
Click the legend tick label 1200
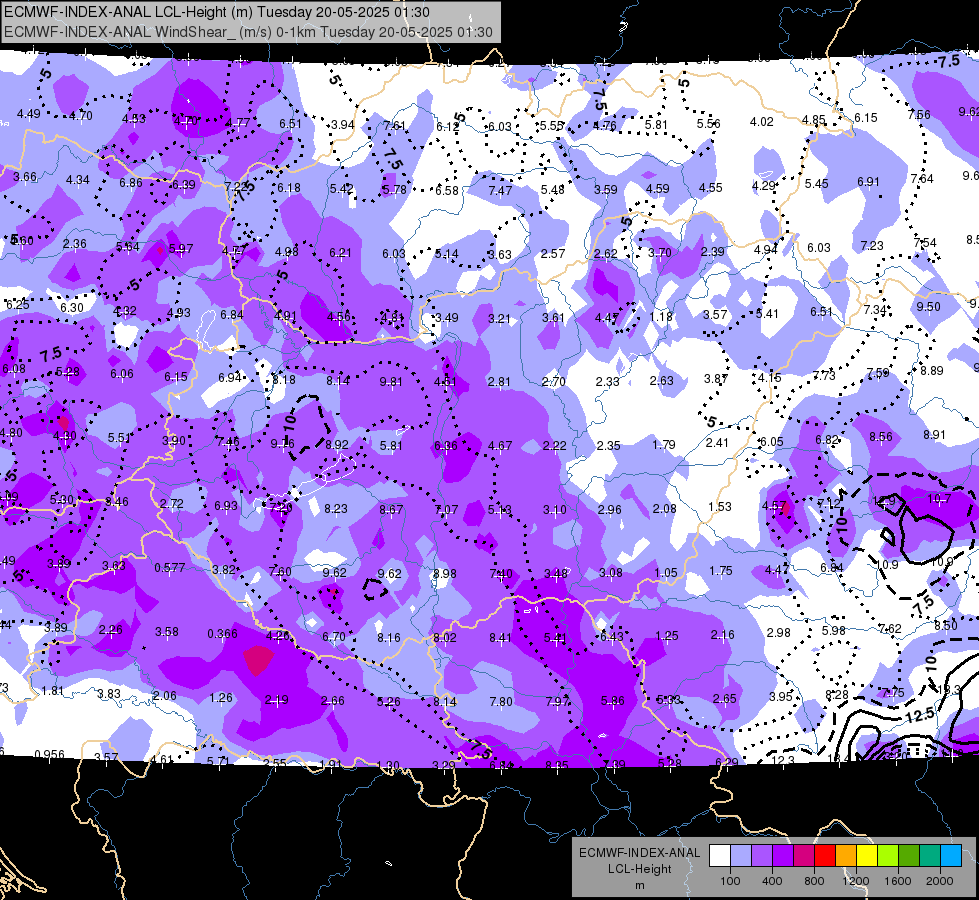point(855,881)
